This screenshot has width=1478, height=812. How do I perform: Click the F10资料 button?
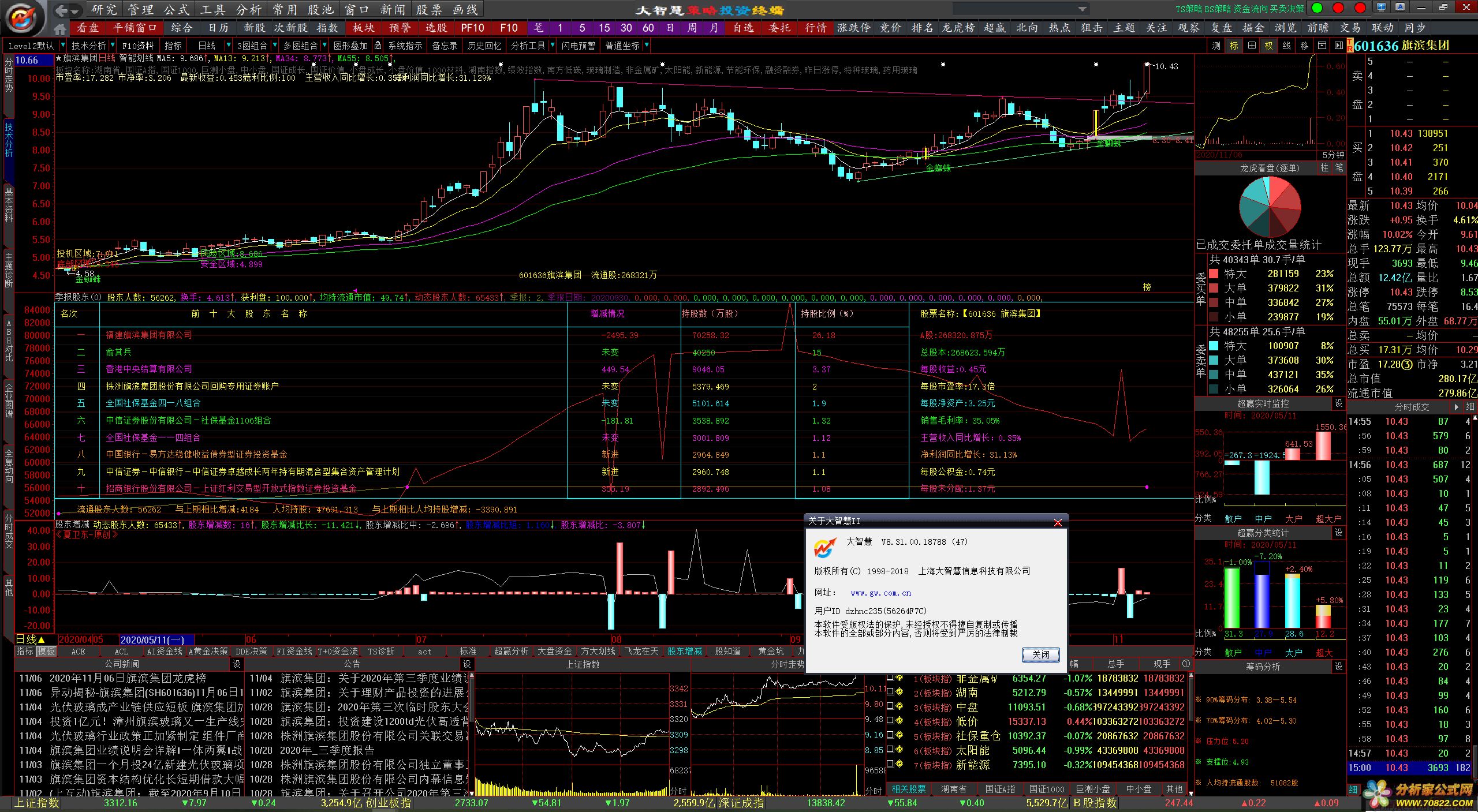138,46
